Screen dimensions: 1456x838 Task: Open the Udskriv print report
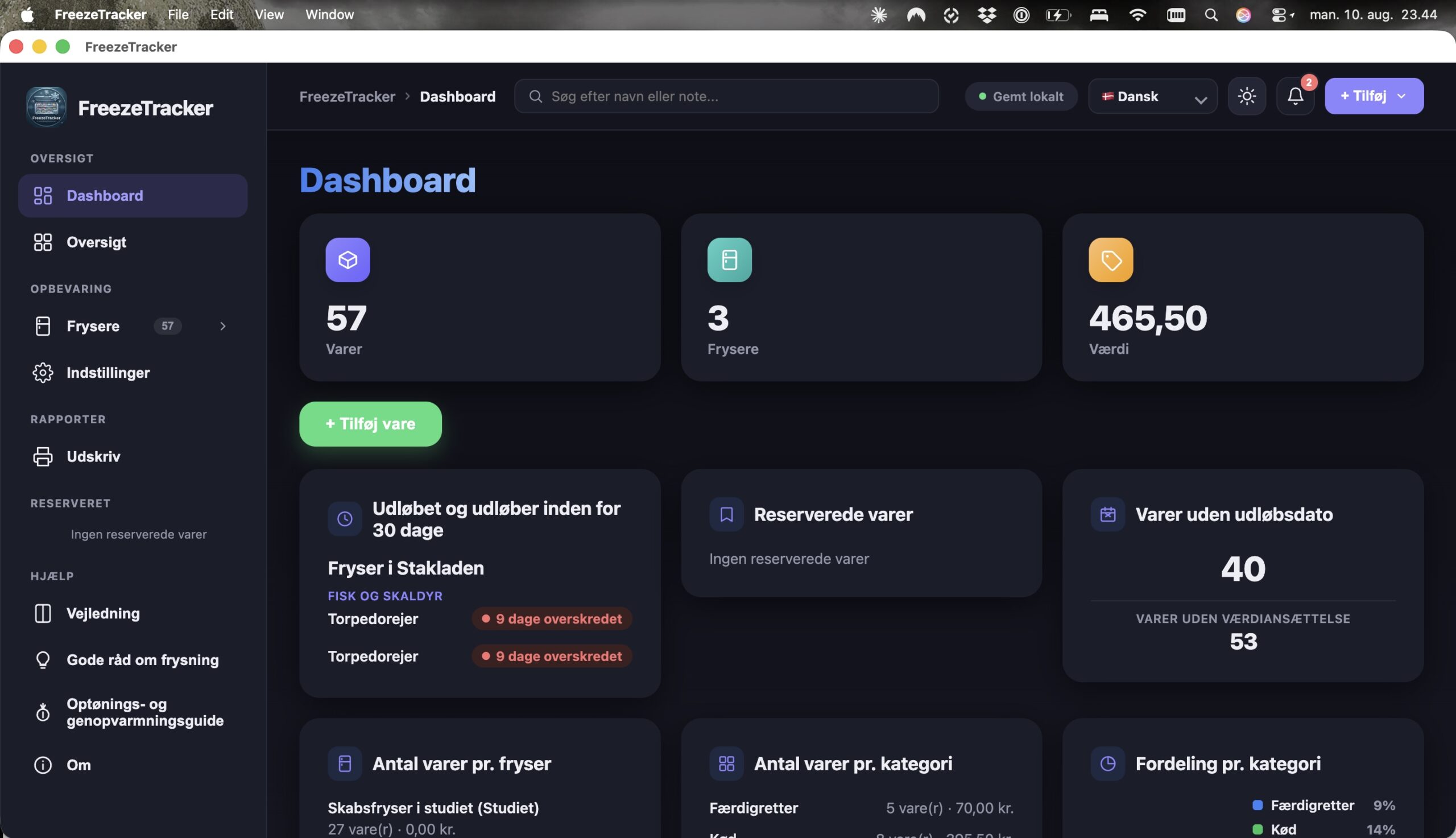(133, 457)
